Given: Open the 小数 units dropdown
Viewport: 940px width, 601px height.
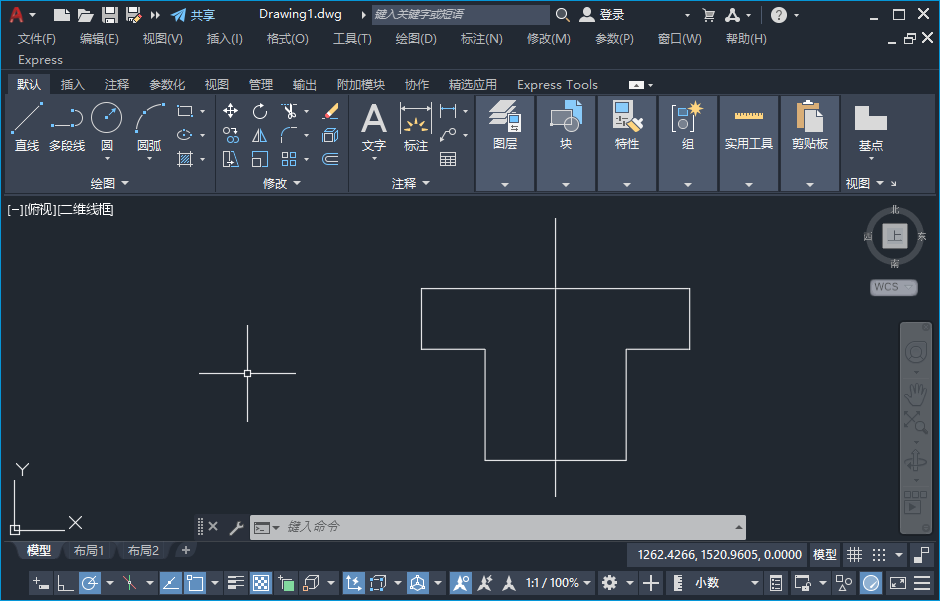Looking at the screenshot, I should (712, 583).
